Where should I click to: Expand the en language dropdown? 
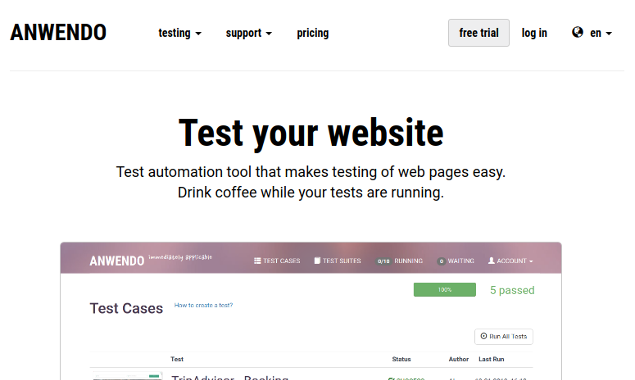(601, 33)
